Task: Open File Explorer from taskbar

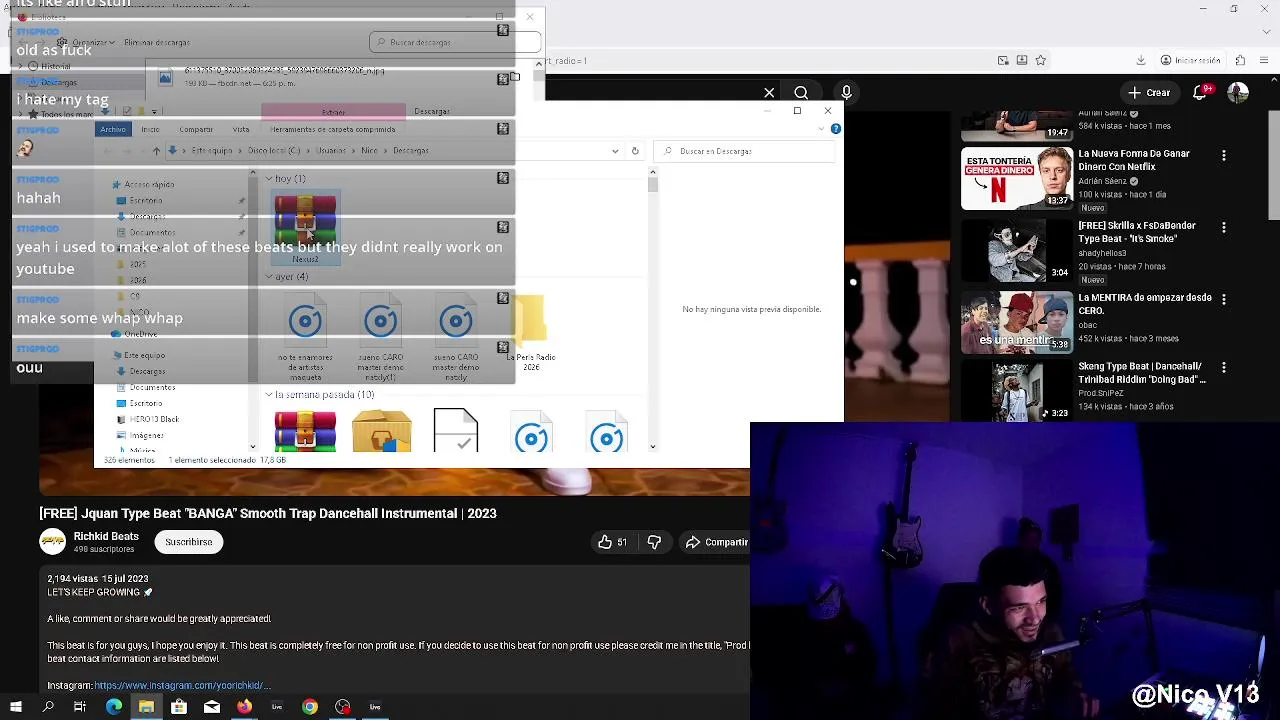Action: (x=146, y=707)
